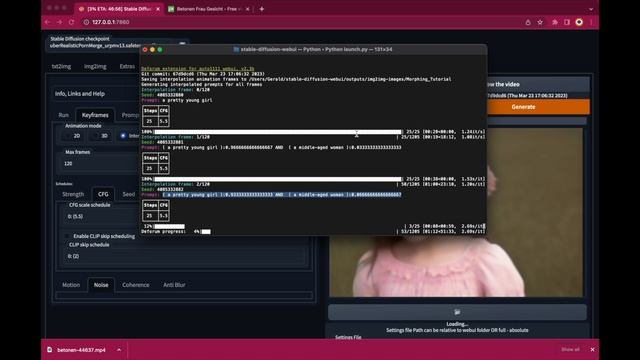
Task: Toggle the browser side panel icon
Action: point(567,22)
